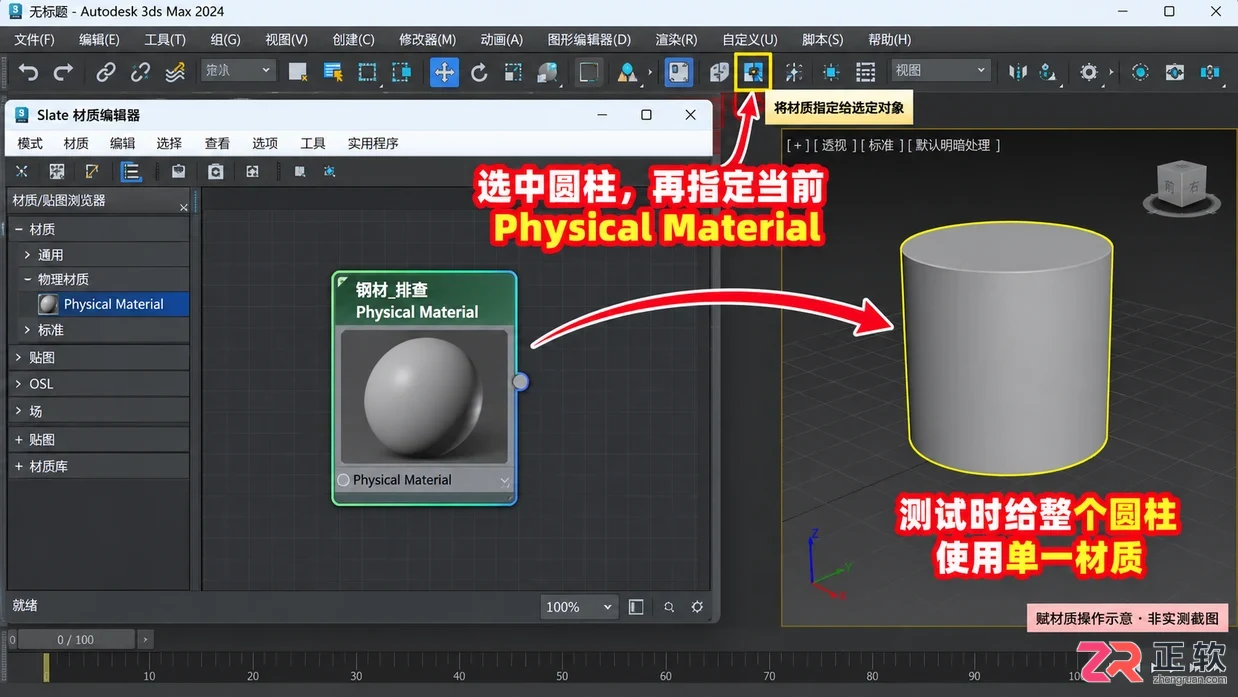Viewport: 1238px width, 697px height.
Task: Click the material node output socket
Action: click(x=520, y=381)
